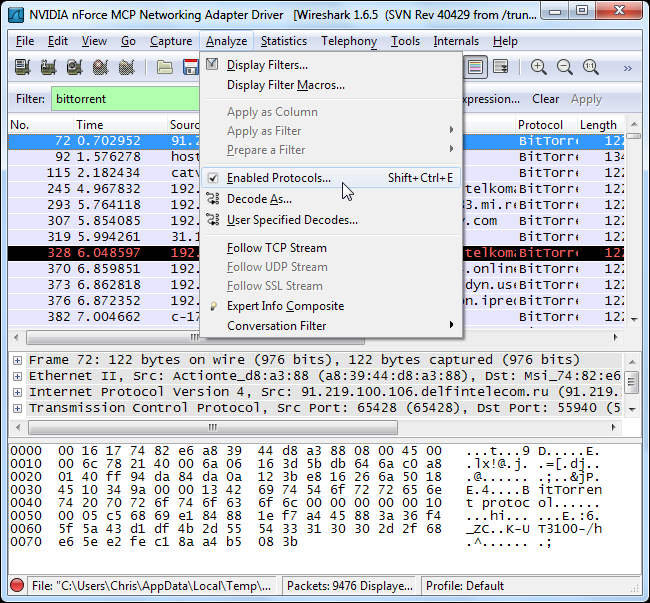The image size is (650, 603).
Task: Expand the Apply as Filter submenu arrow
Action: 451,130
